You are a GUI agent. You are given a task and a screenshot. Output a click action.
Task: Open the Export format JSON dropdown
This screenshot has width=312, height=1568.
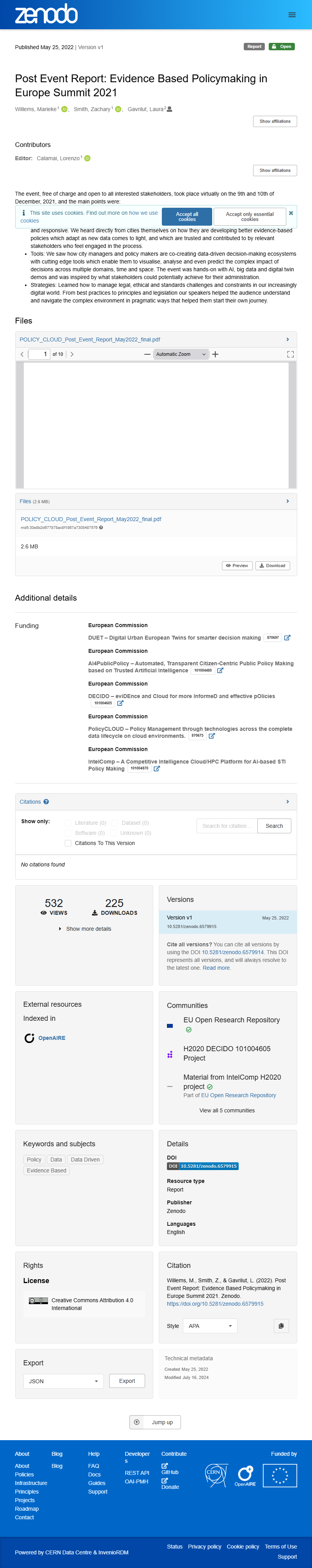pos(63,1381)
